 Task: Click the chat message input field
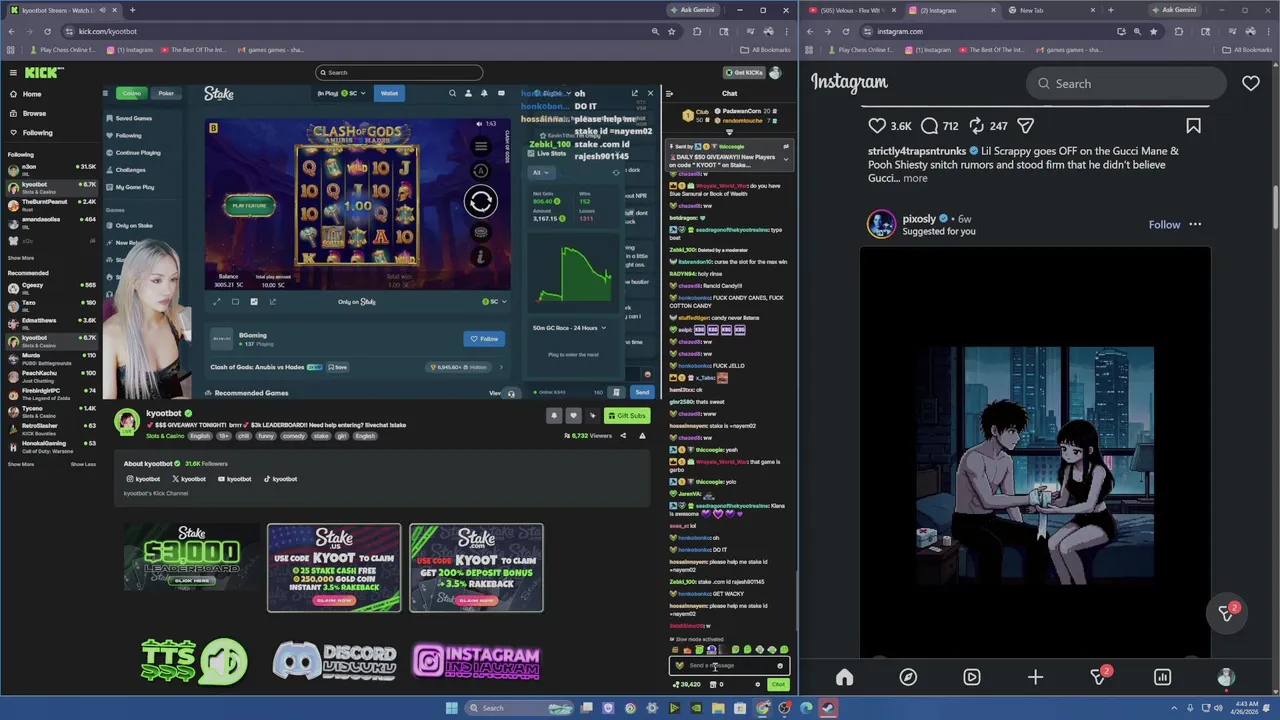[729, 665]
